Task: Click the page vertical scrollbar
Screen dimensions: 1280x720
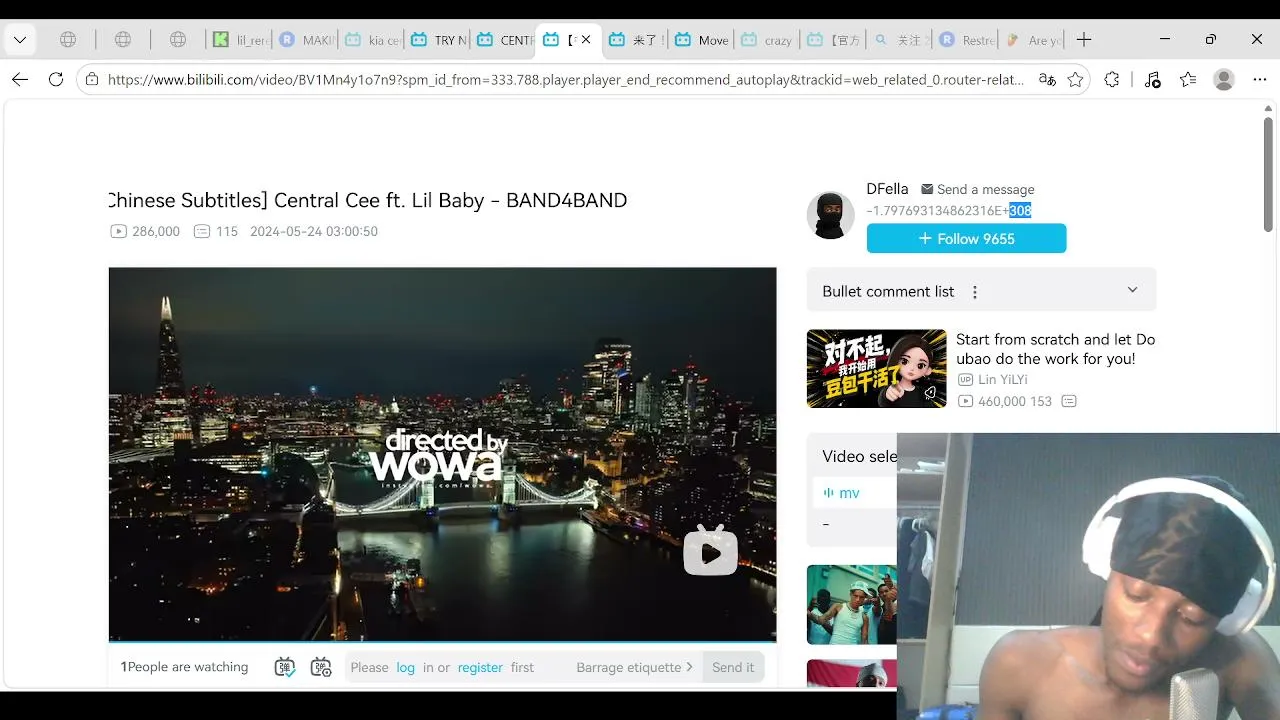Action: point(1268,175)
